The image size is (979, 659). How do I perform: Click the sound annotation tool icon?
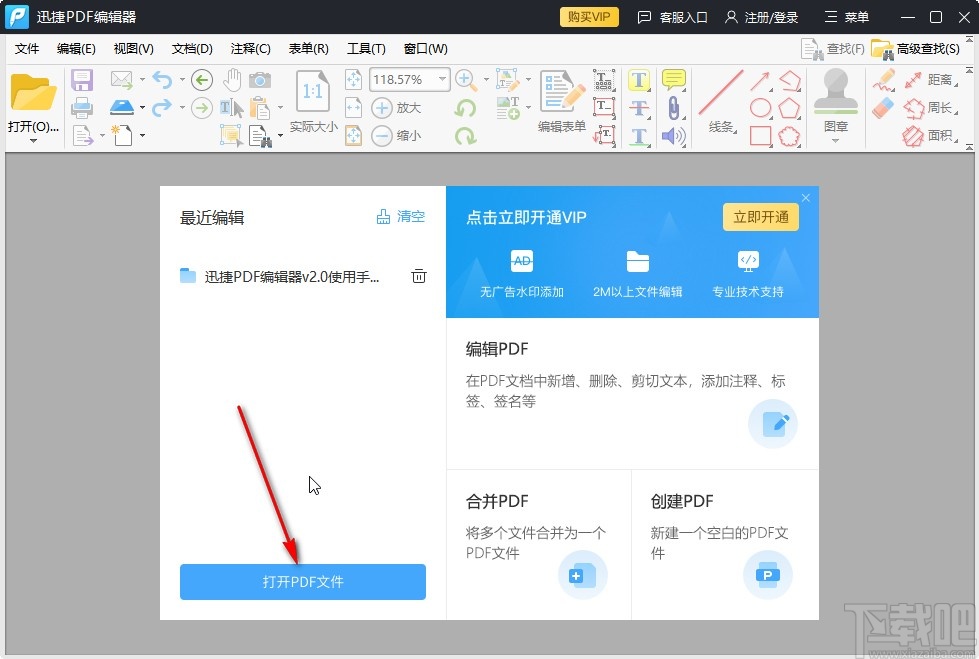pyautogui.click(x=672, y=135)
